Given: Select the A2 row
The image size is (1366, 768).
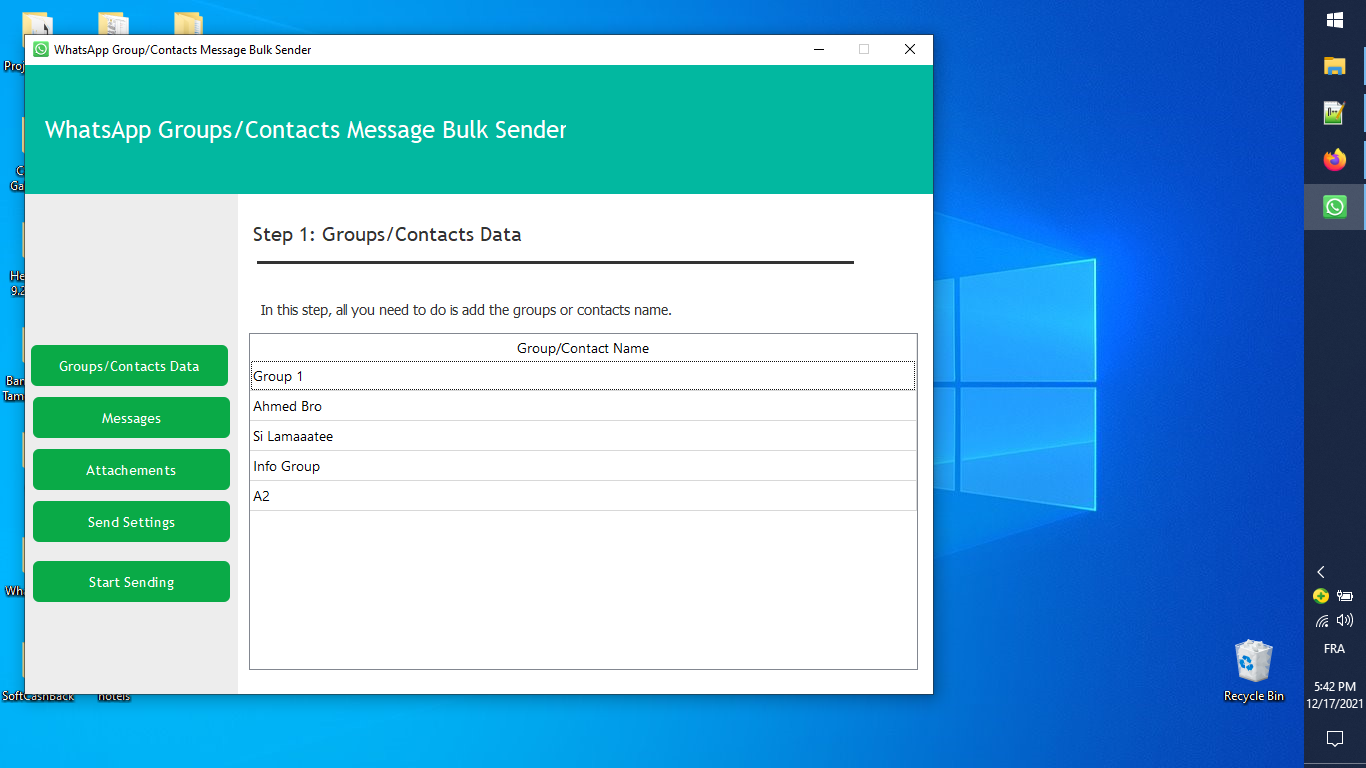Looking at the screenshot, I should 583,496.
